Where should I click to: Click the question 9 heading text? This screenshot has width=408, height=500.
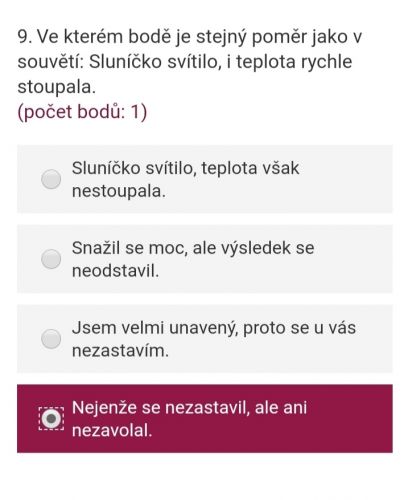pyautogui.click(x=190, y=37)
